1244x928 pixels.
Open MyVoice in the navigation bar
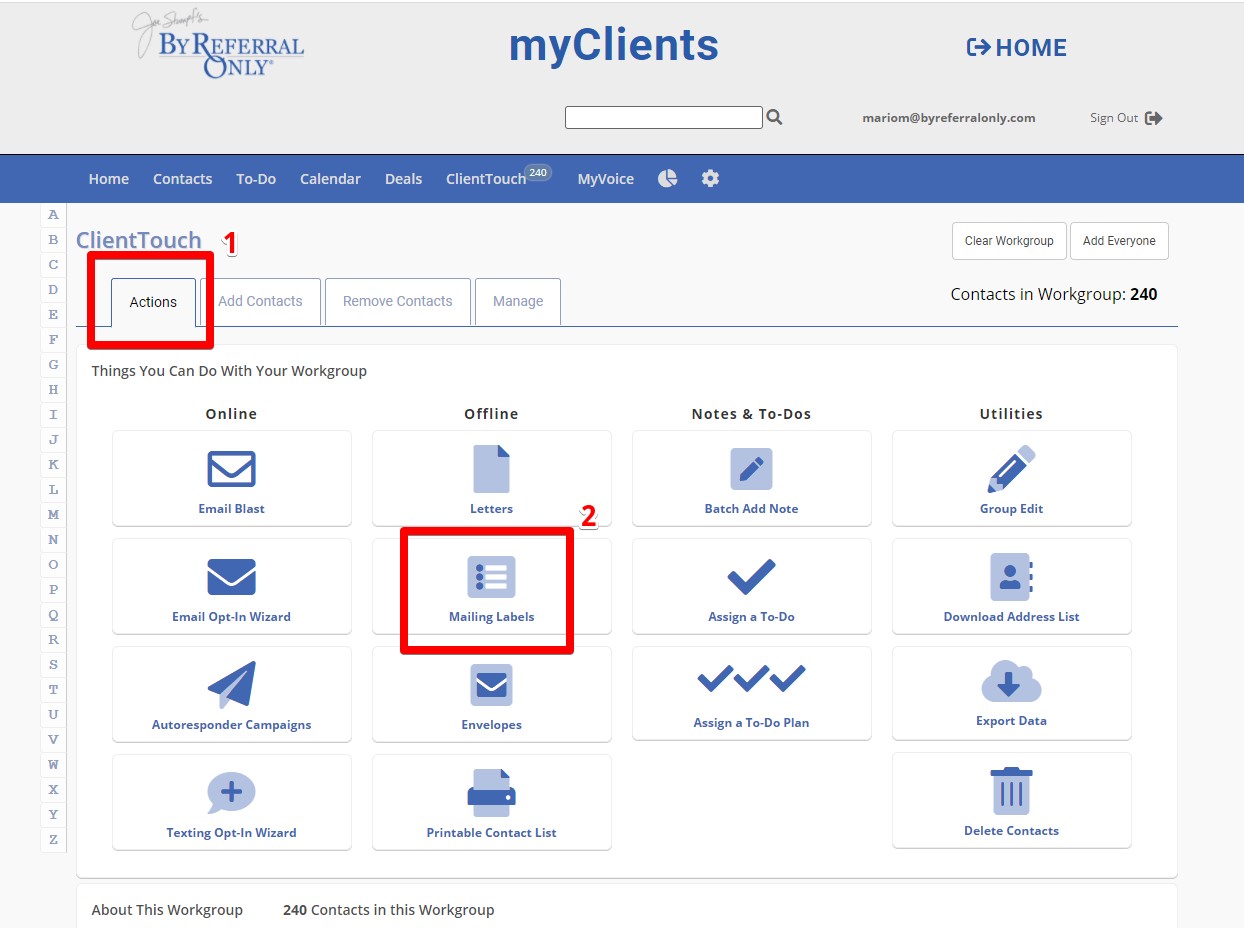pyautogui.click(x=606, y=179)
